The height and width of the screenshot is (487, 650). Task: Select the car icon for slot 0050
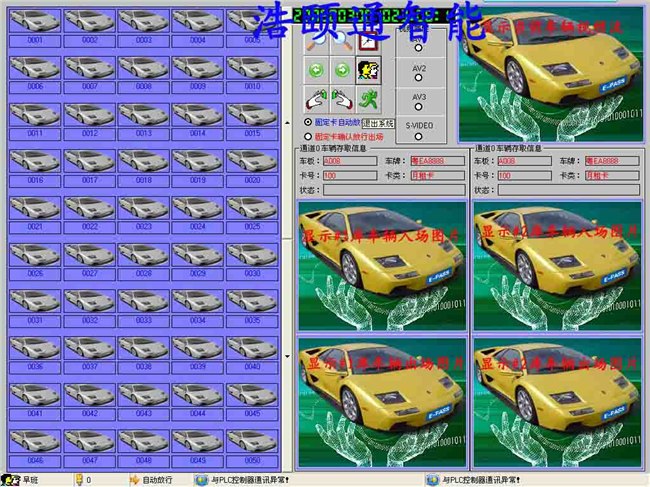coord(252,441)
